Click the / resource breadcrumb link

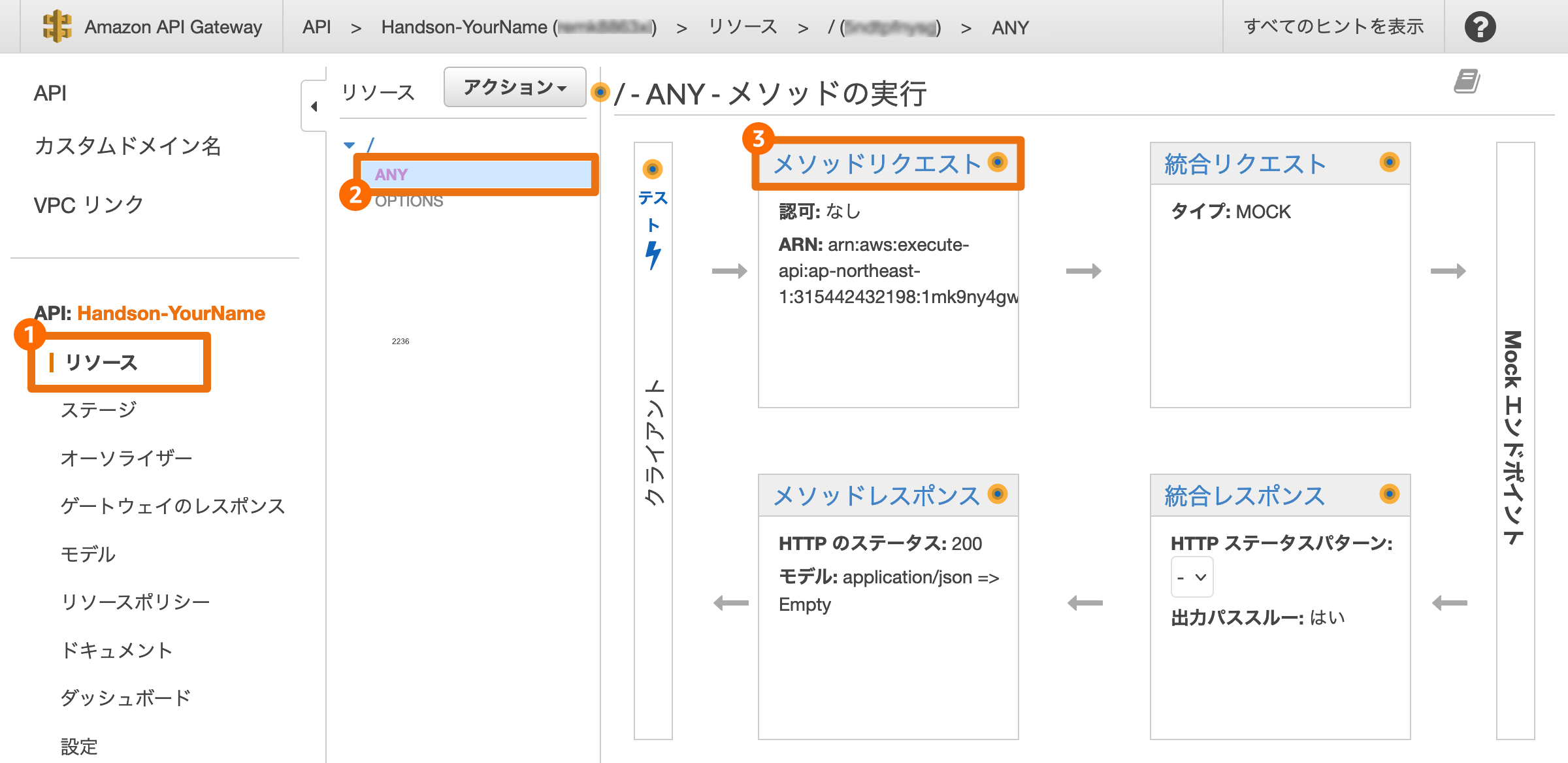point(884,27)
